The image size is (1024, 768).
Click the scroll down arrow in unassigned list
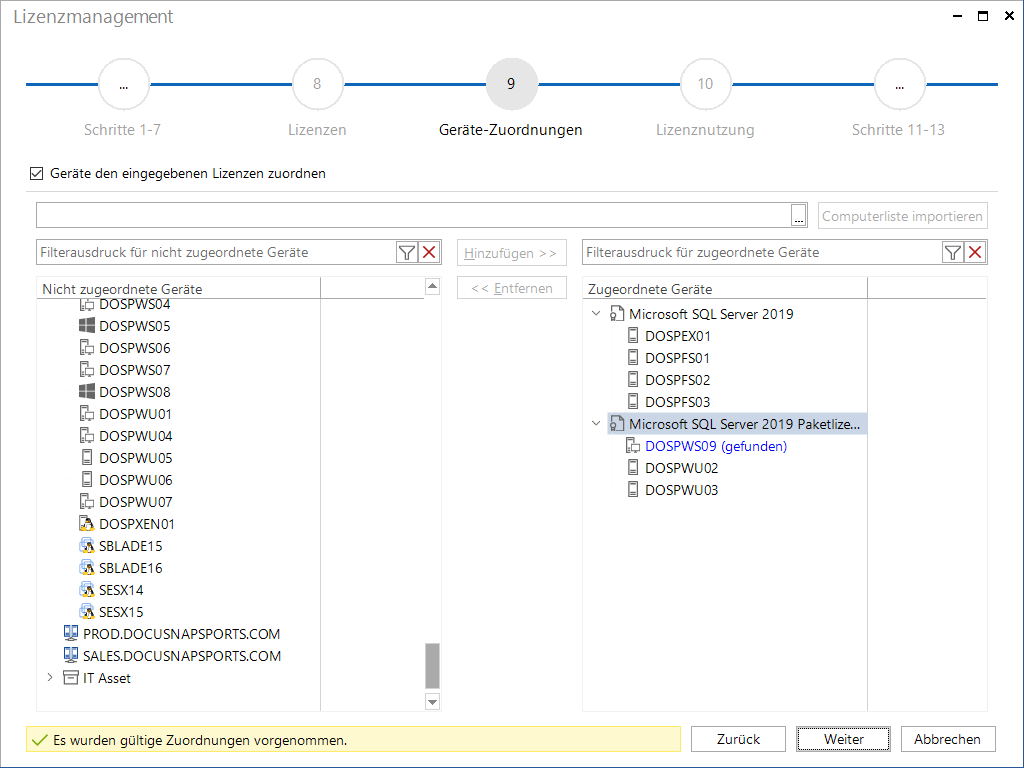pyautogui.click(x=432, y=702)
